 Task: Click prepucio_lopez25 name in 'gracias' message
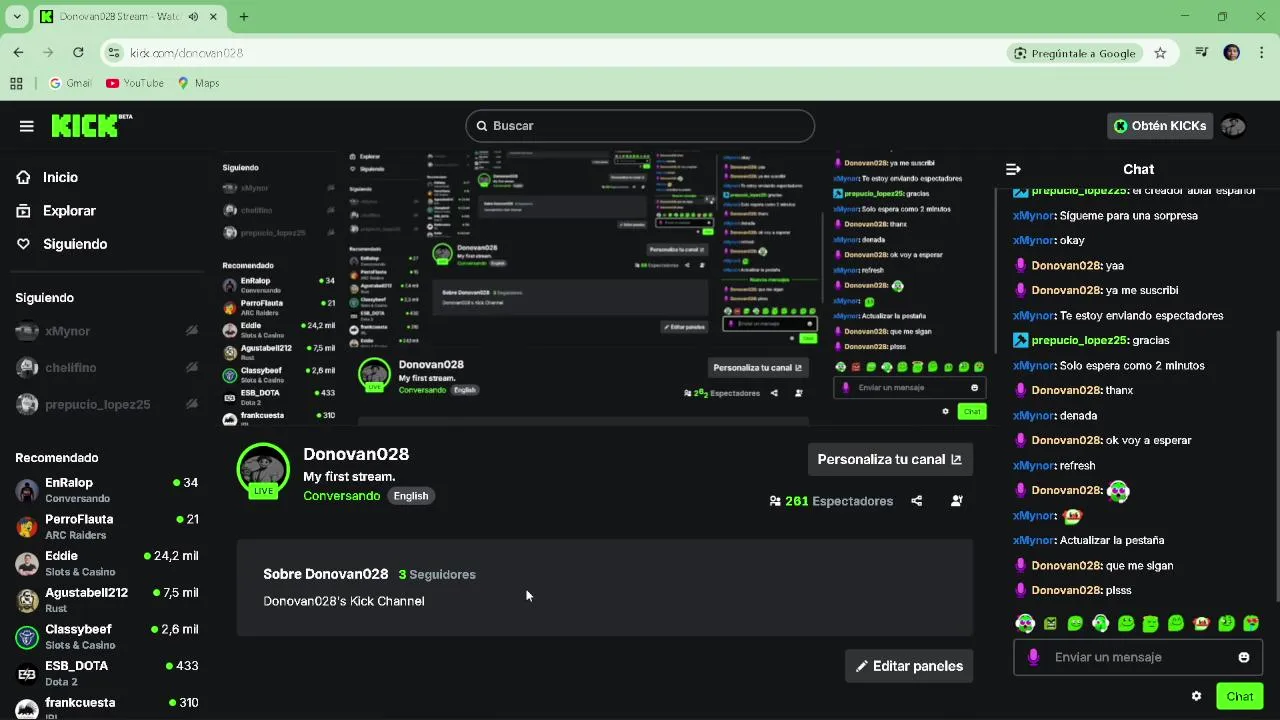(x=1079, y=340)
